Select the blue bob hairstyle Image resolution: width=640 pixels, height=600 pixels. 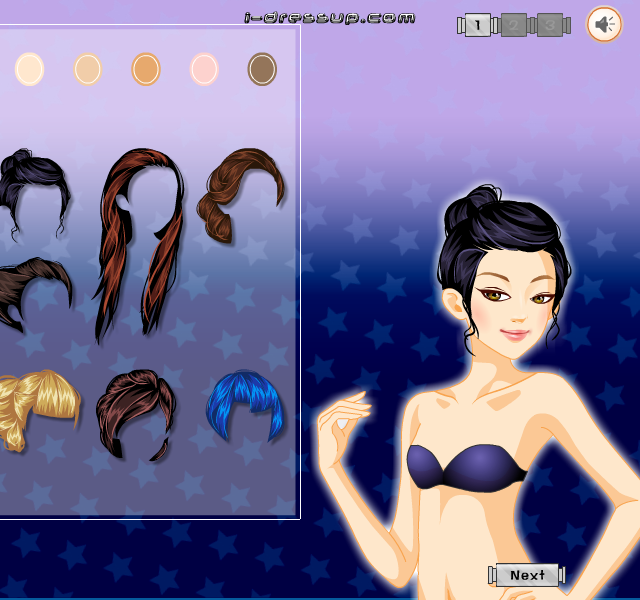(245, 406)
